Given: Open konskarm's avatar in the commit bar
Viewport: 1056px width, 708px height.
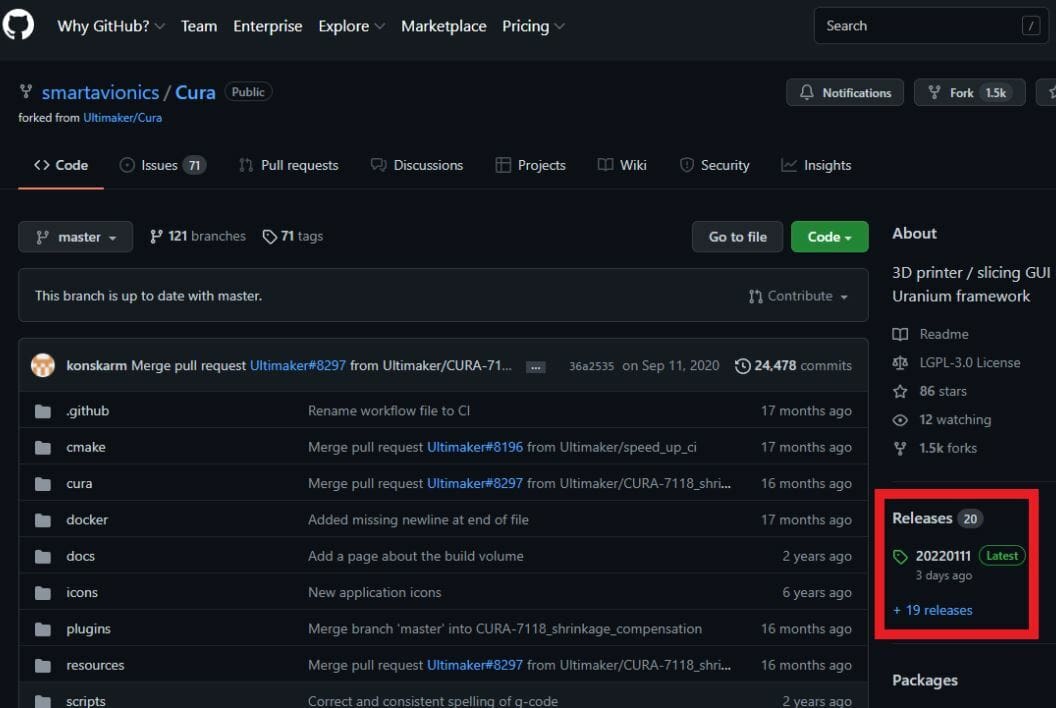Looking at the screenshot, I should [x=43, y=365].
